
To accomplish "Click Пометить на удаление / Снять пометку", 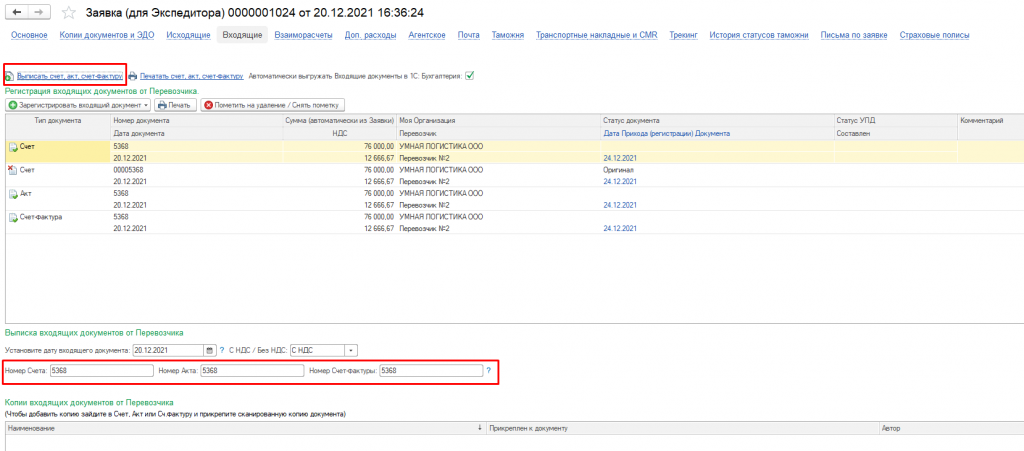I will (272, 105).
